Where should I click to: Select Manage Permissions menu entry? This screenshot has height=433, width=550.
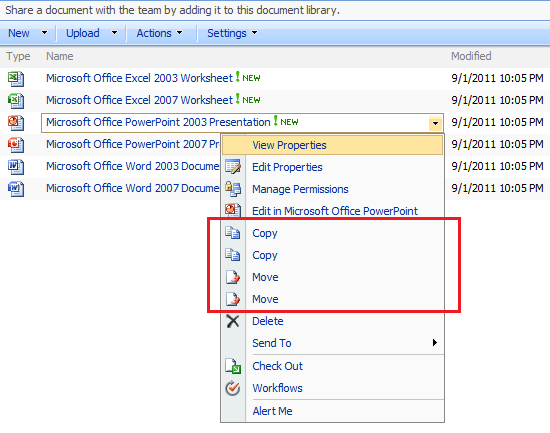click(x=333, y=189)
